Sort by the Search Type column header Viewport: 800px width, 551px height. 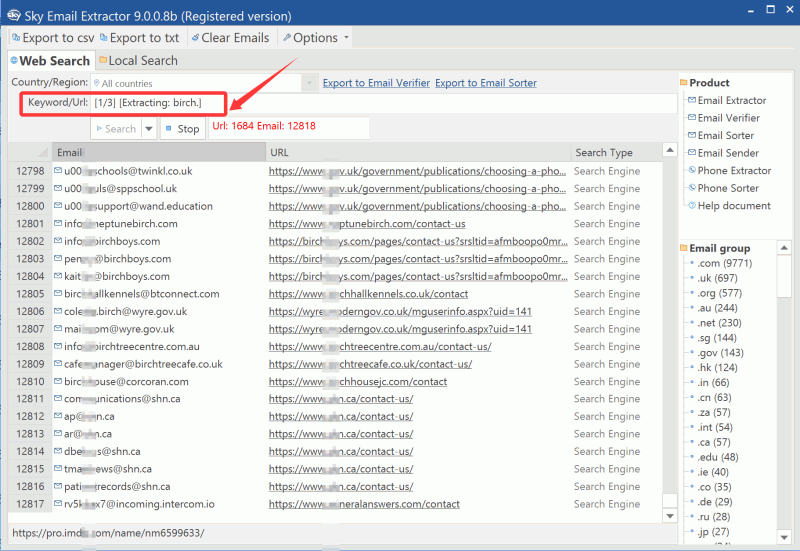(x=616, y=153)
